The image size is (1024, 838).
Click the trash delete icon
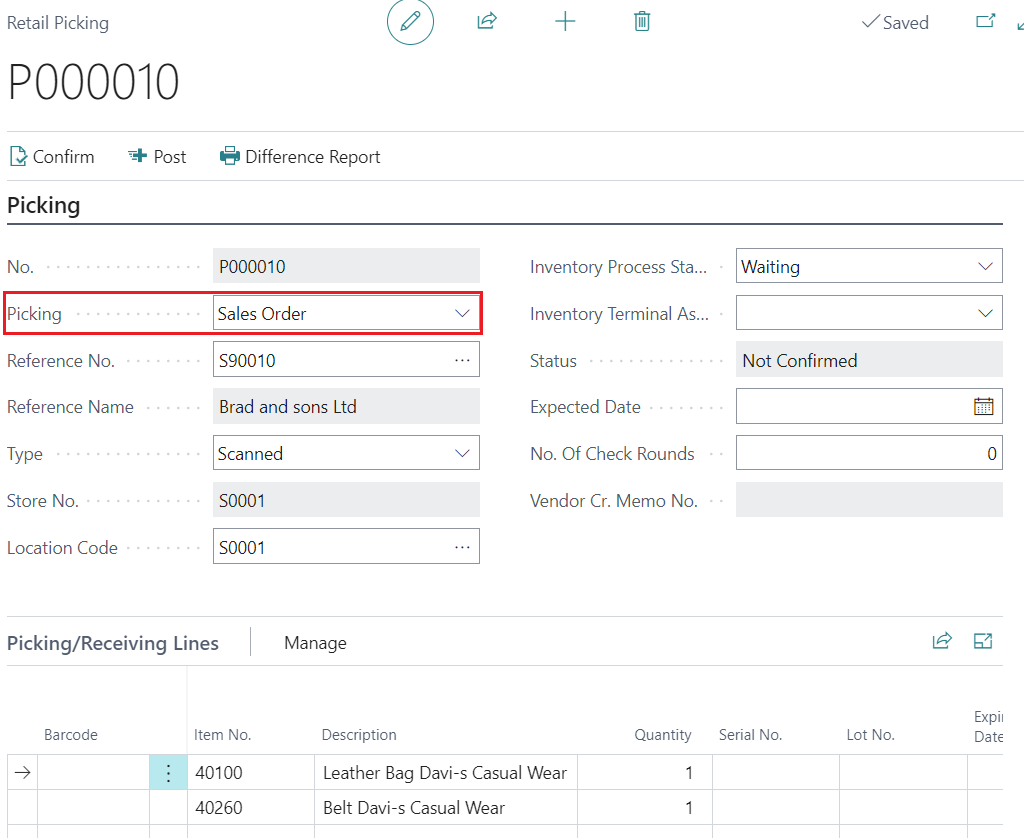point(642,21)
